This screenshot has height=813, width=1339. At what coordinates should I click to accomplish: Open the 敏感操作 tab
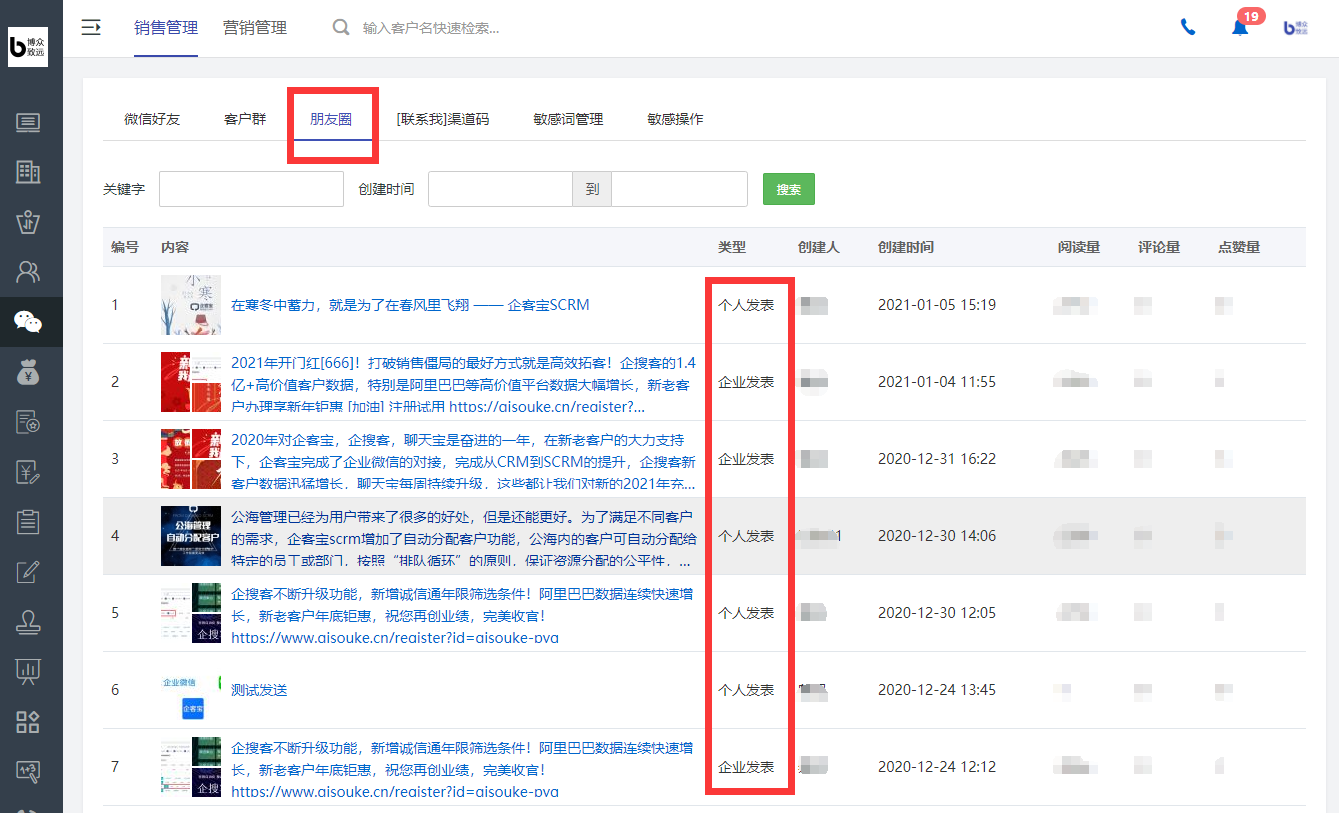[675, 119]
